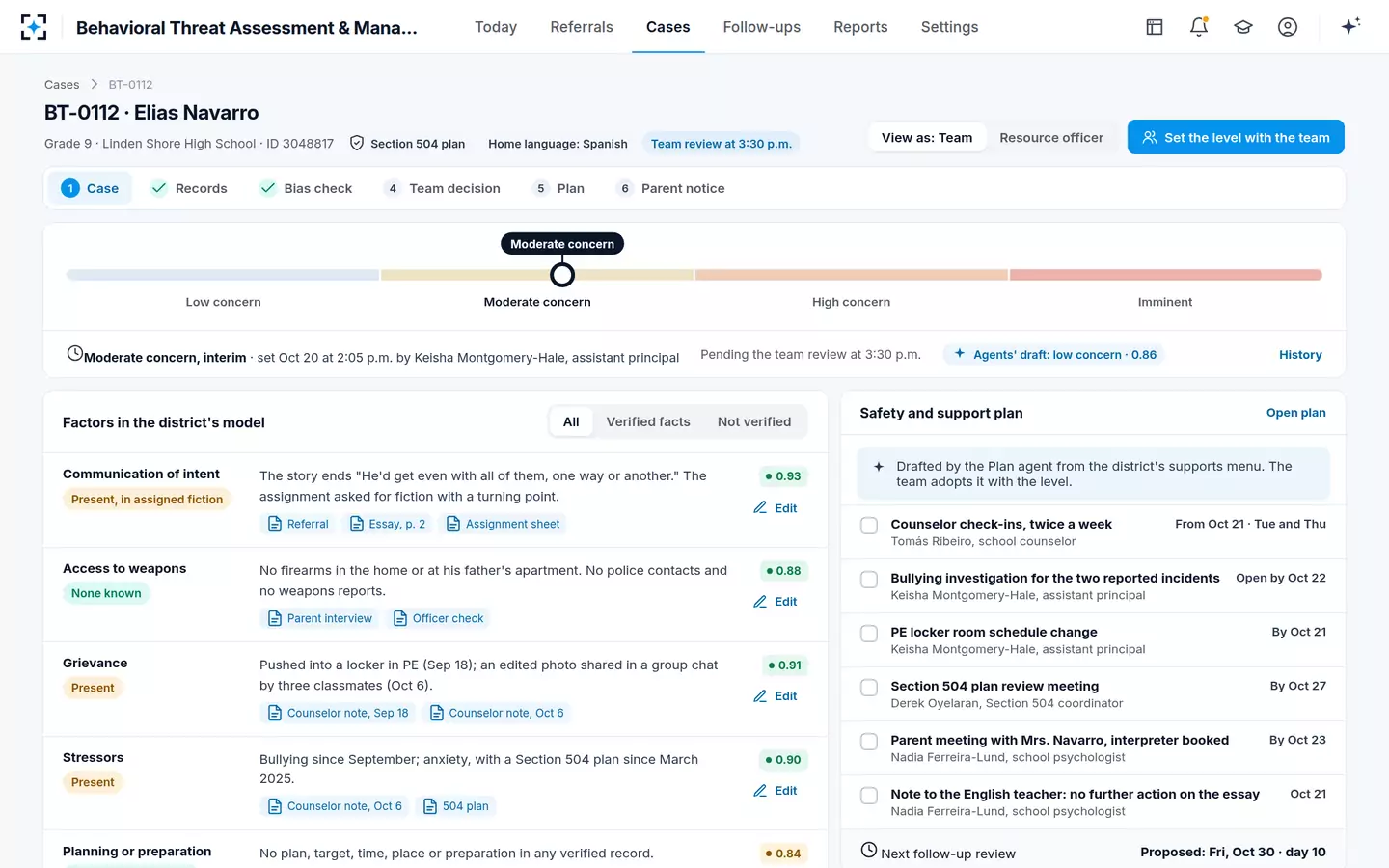This screenshot has height=868, width=1389.
Task: Open the Officer check document chip
Action: click(x=438, y=618)
